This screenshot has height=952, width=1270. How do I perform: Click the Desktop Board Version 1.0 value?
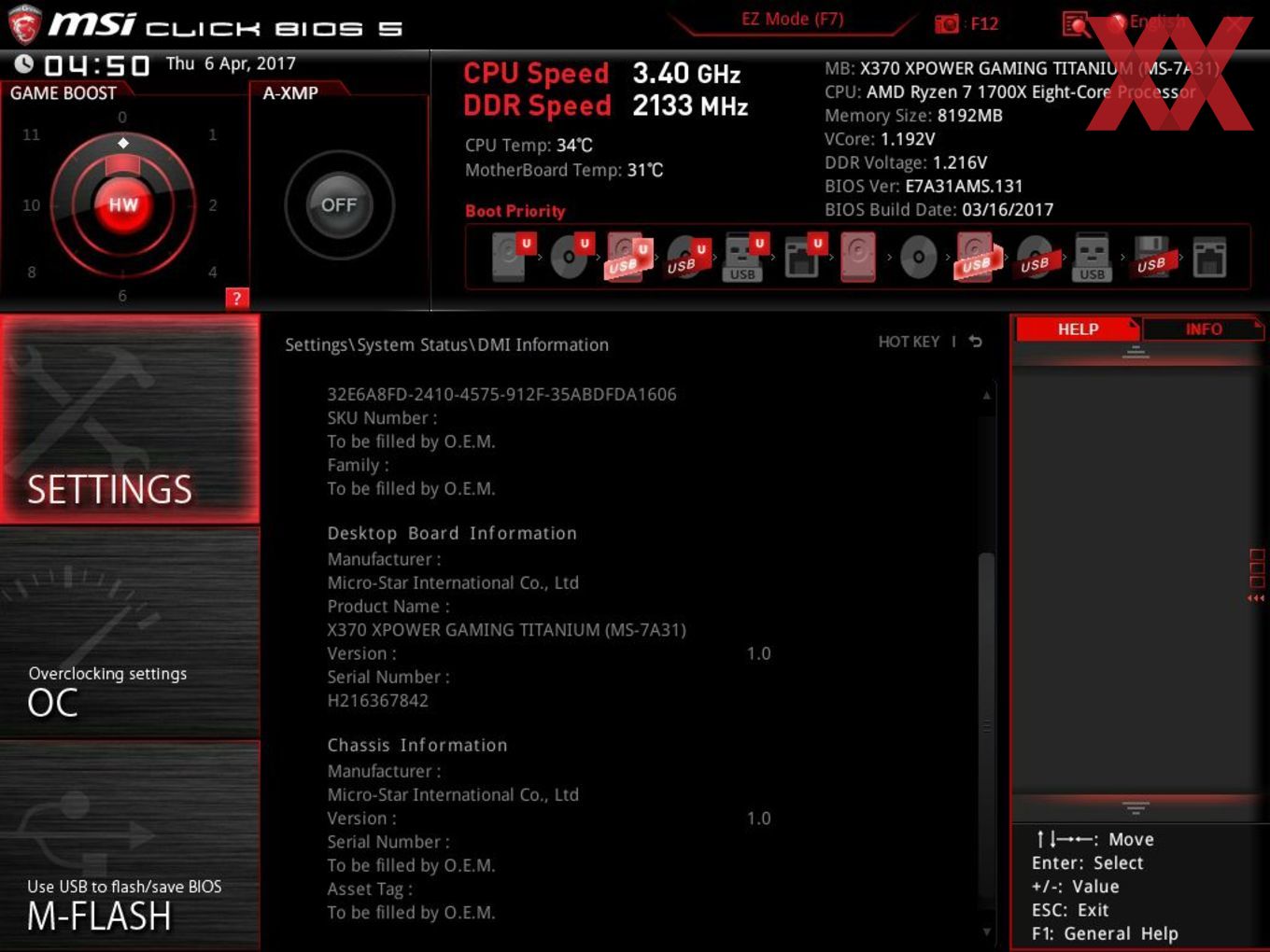758,653
